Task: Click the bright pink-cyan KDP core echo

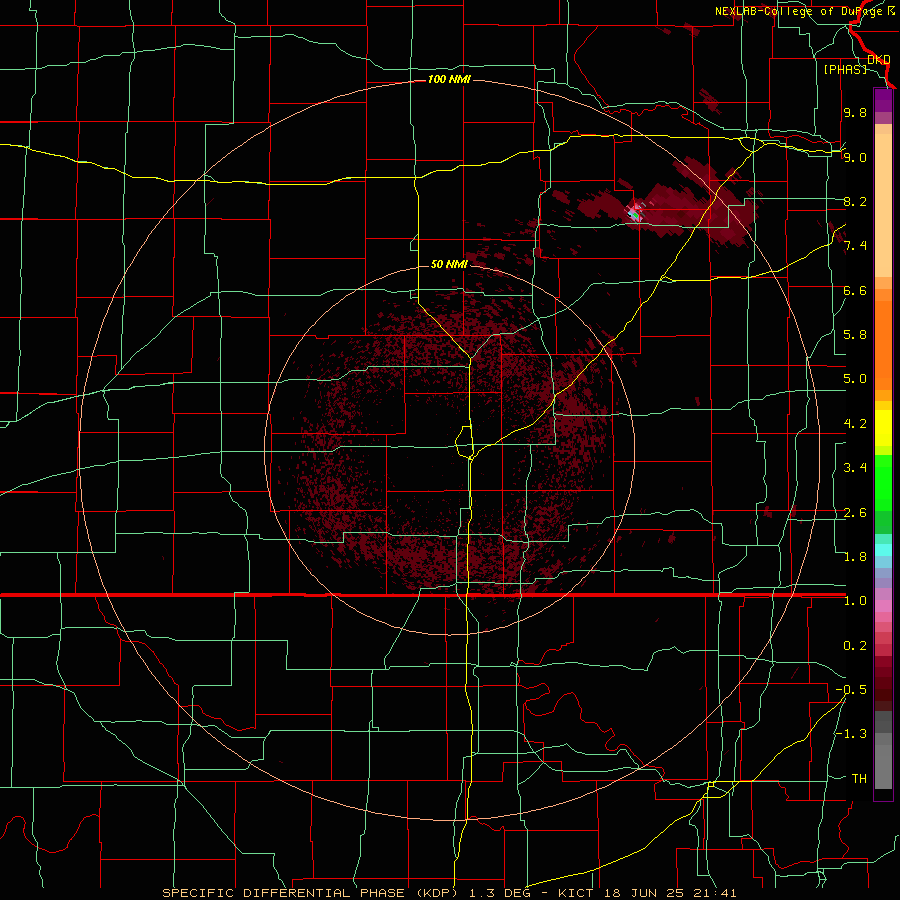Action: pos(634,213)
